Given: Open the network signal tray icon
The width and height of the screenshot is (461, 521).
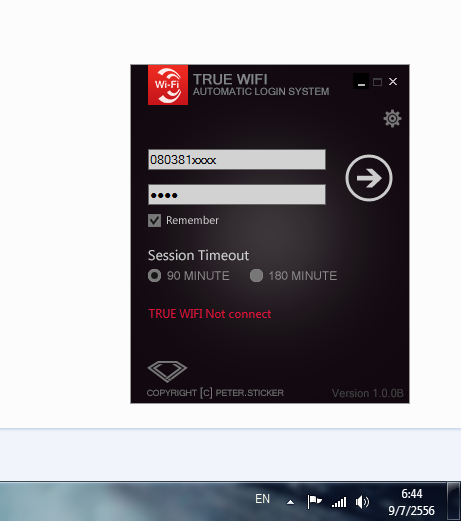Looking at the screenshot, I should point(339,502).
